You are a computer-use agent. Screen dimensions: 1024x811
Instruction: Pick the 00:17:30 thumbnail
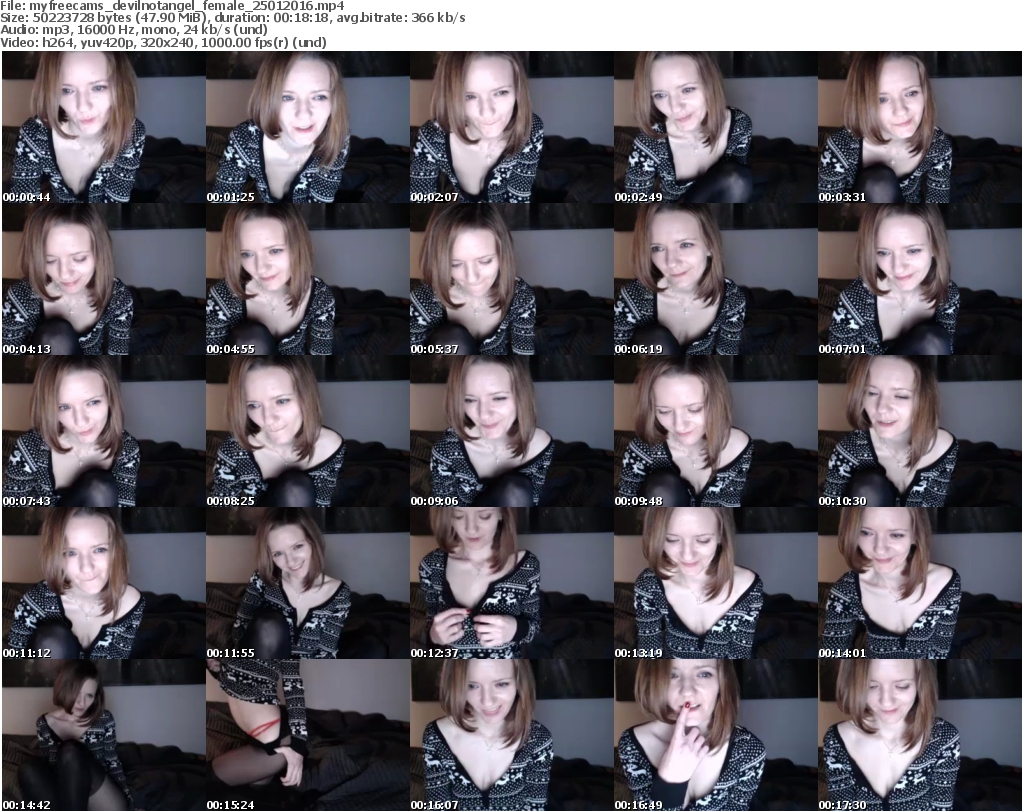920,735
